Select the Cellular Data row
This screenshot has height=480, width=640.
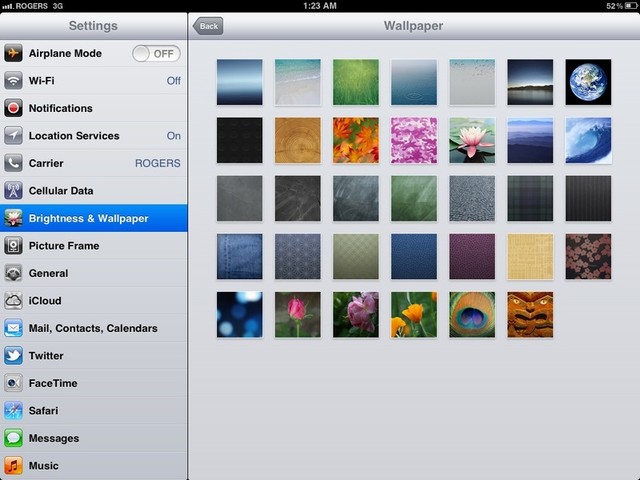93,191
